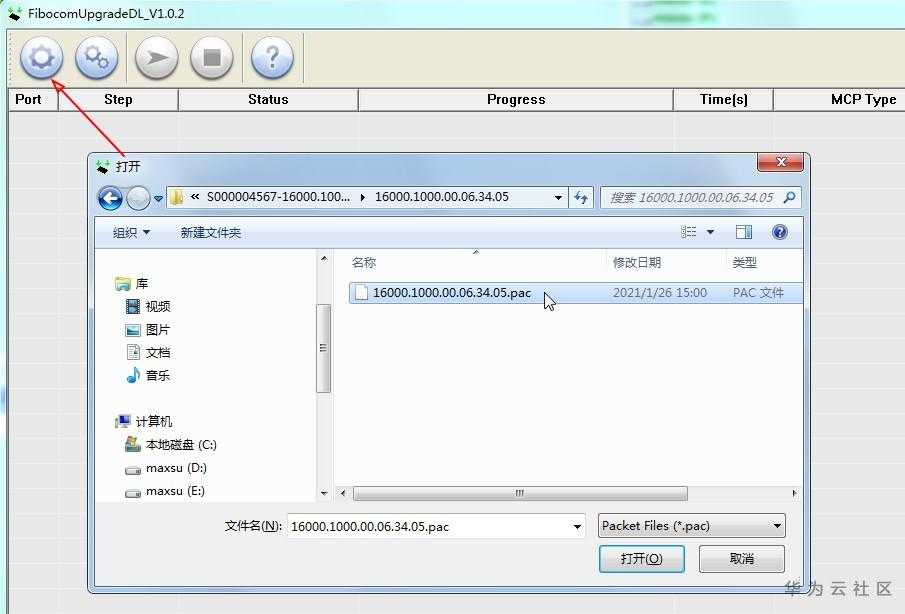The image size is (905, 614).
Task: Click the change view icon
Action: coord(689,232)
